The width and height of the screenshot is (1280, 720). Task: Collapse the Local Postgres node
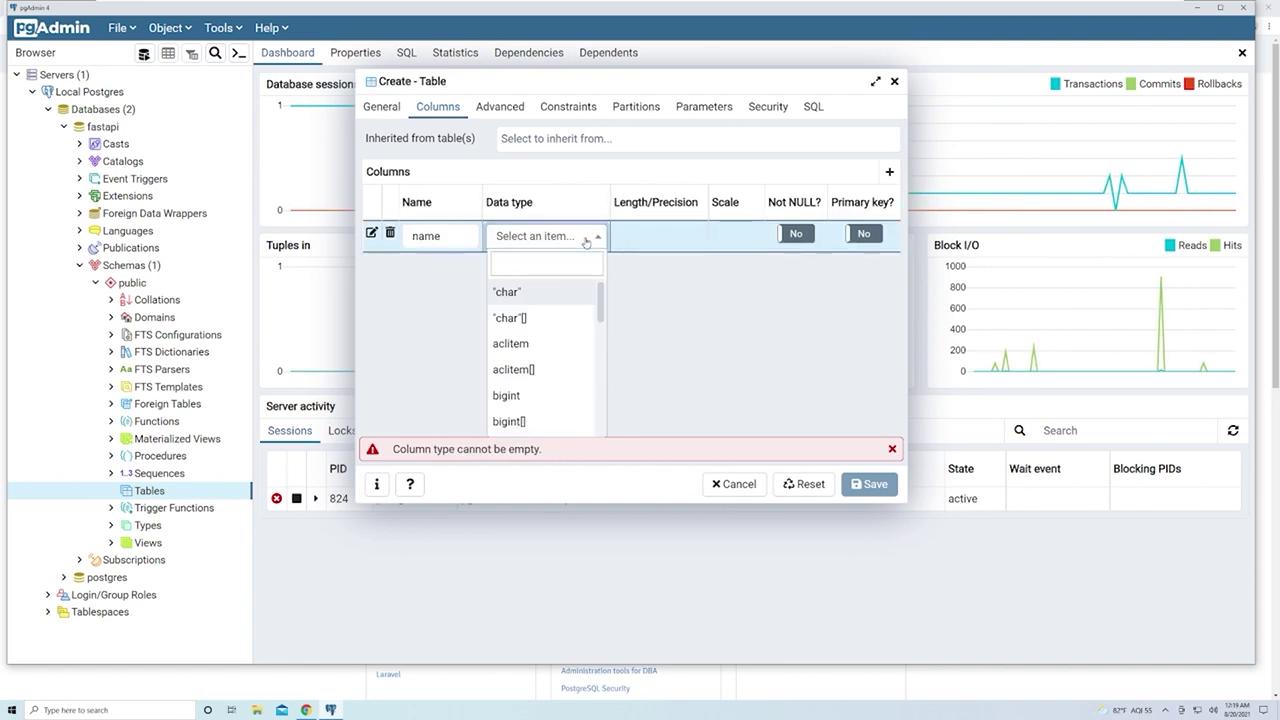pos(33,92)
